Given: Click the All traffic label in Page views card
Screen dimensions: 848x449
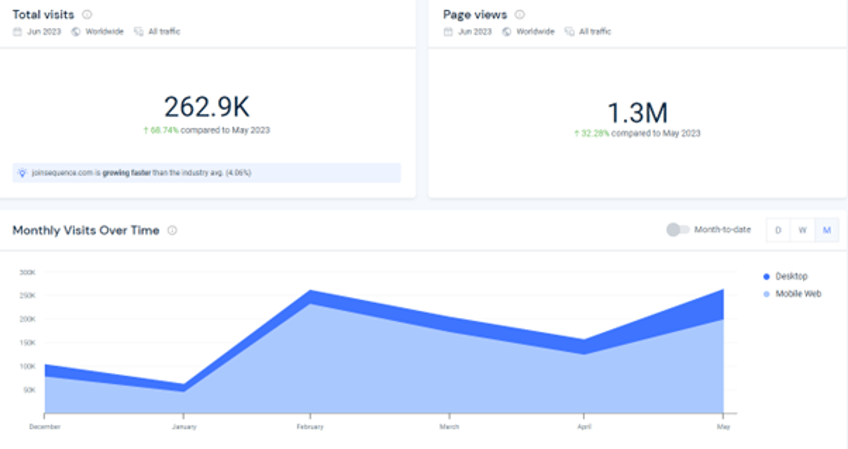Looking at the screenshot, I should (x=595, y=32).
